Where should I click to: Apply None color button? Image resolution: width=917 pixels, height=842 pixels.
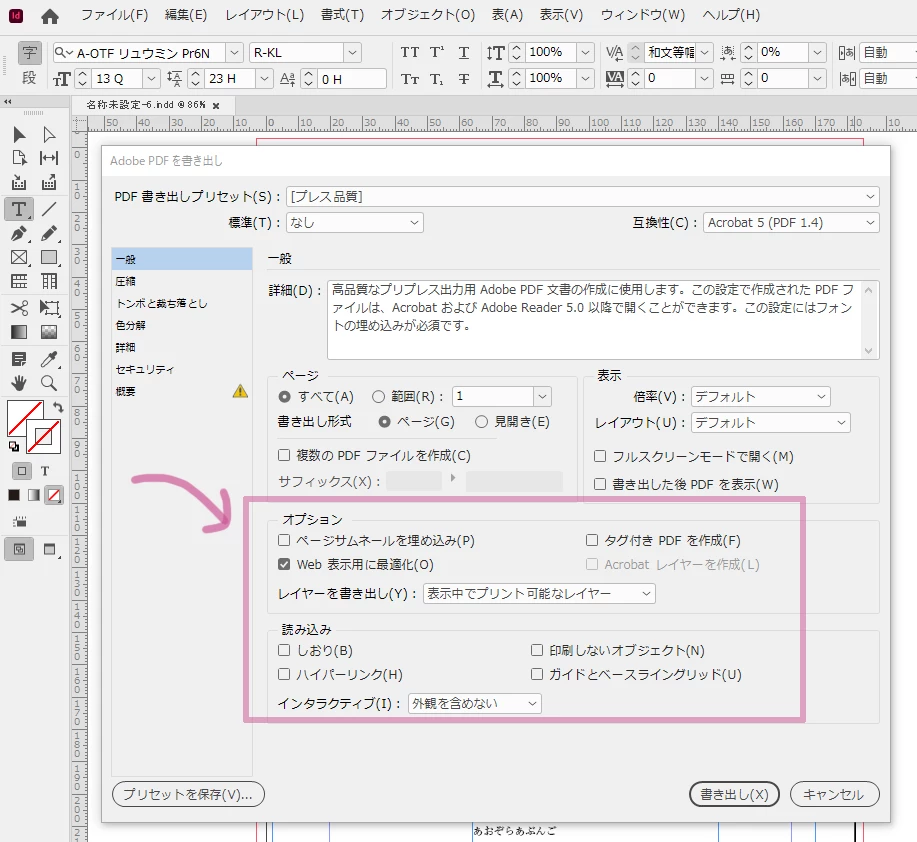tap(54, 495)
